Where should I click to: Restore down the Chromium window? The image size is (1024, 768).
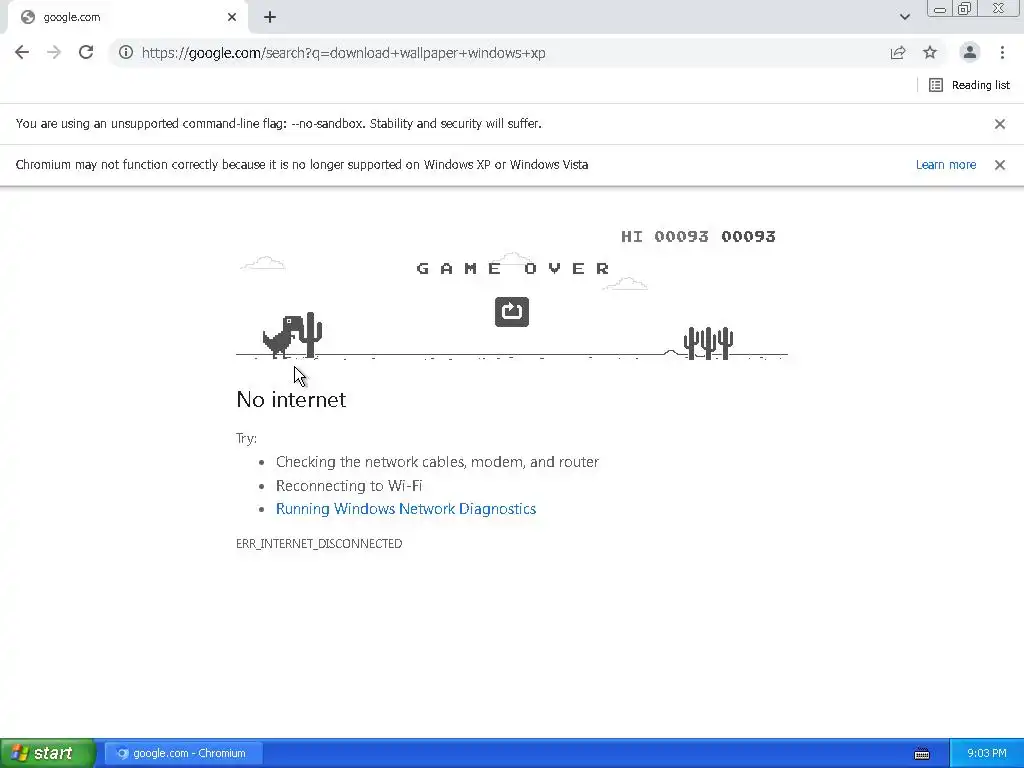click(x=964, y=9)
